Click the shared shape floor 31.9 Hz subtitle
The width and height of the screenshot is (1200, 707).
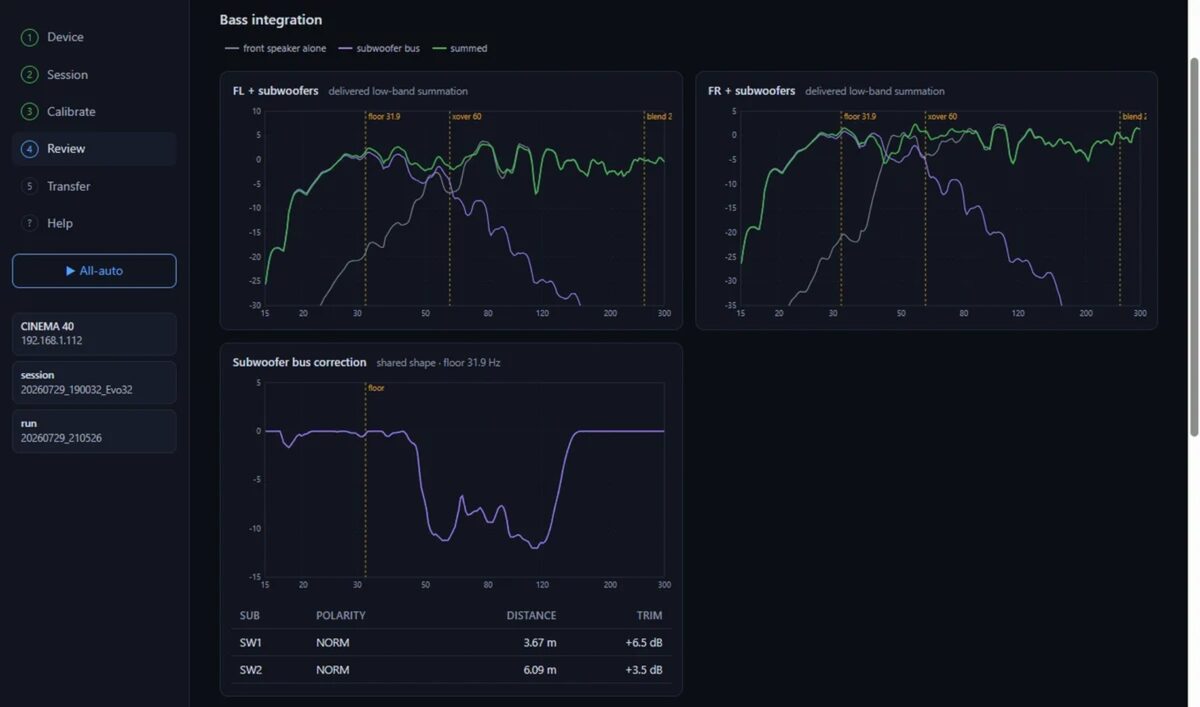coord(438,363)
